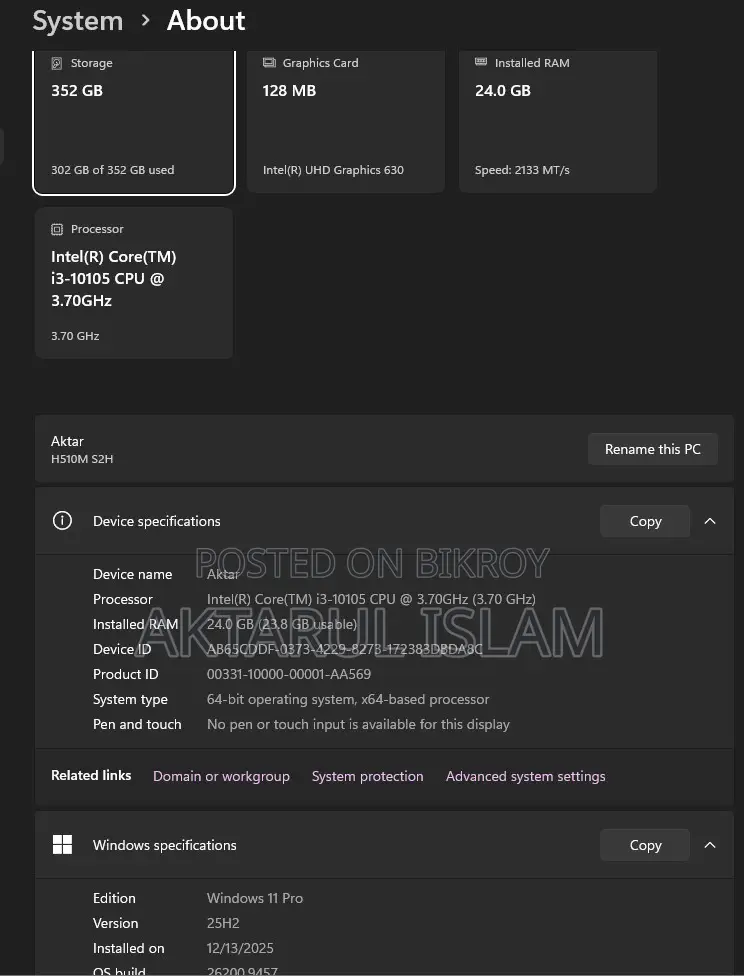Open the Storage card showing 352 GB
The height and width of the screenshot is (976, 744).
(134, 122)
